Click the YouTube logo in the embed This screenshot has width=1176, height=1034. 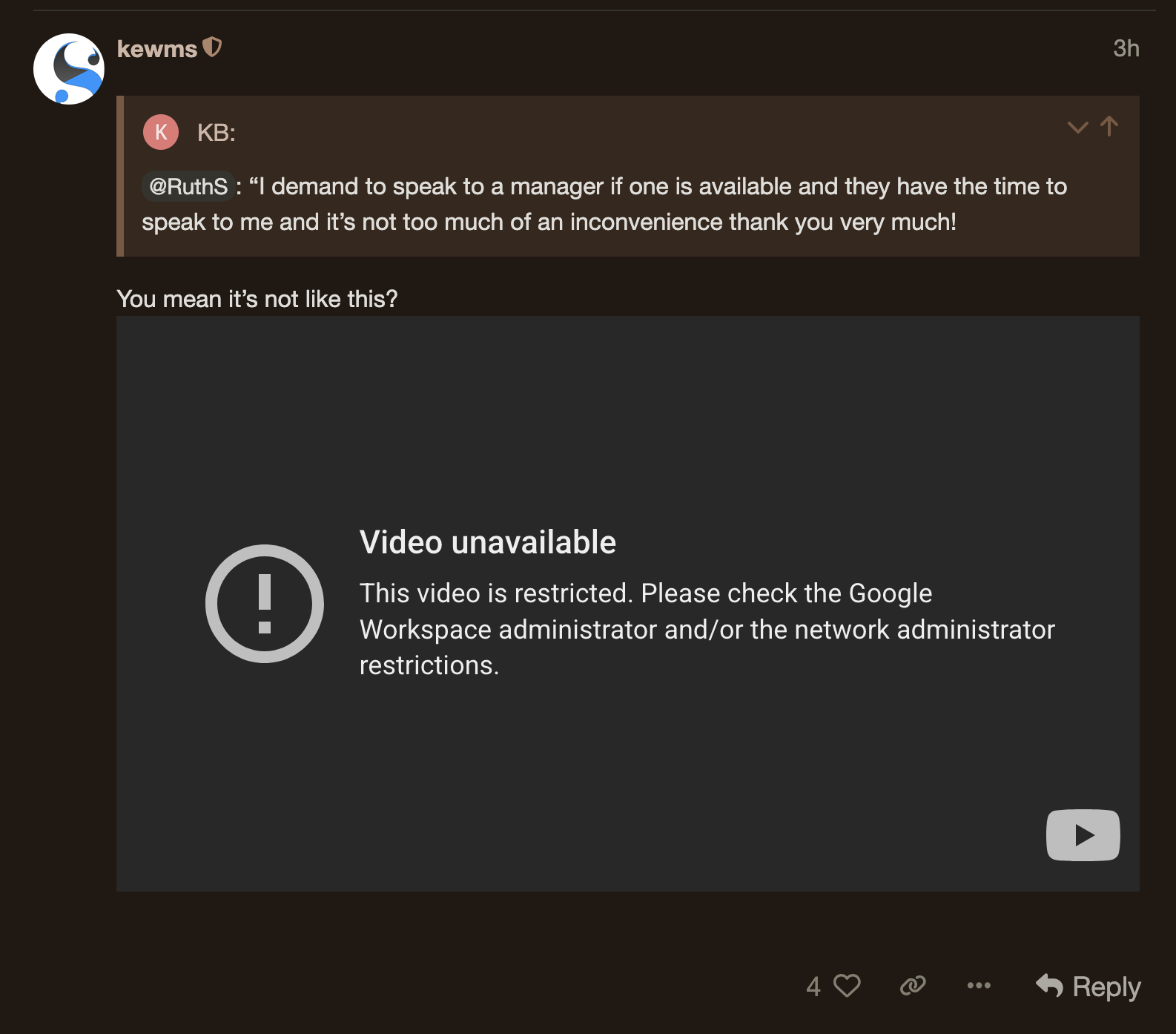click(1083, 835)
